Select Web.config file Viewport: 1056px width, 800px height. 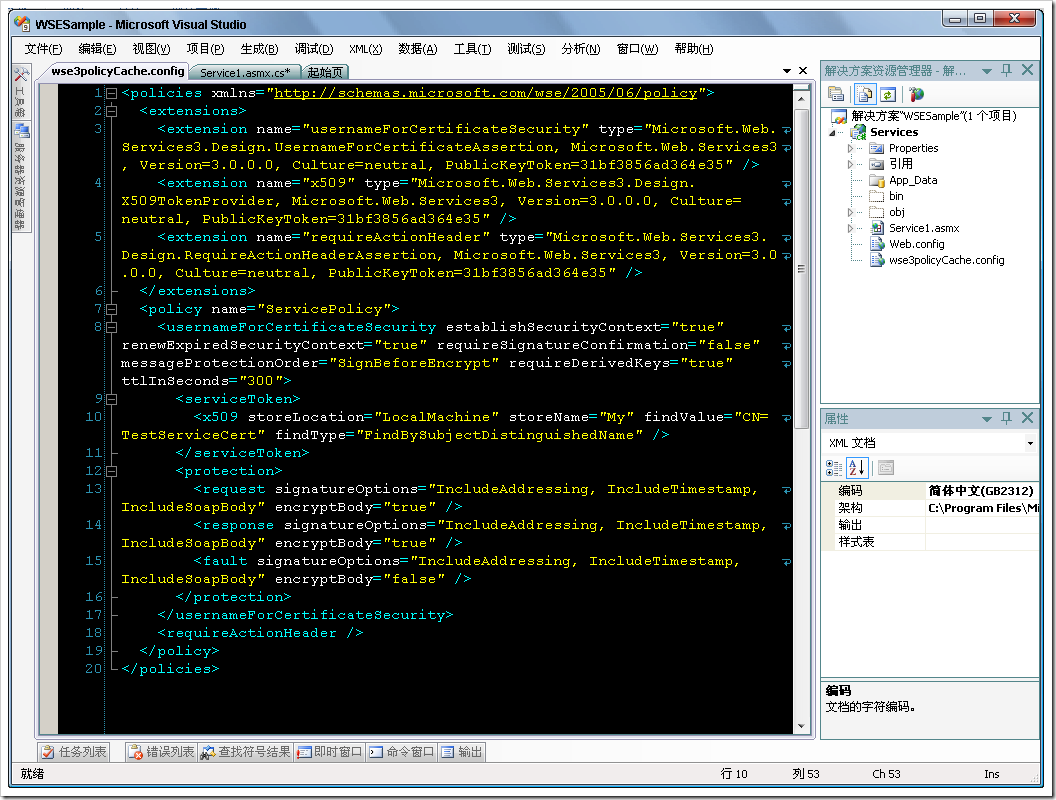917,244
